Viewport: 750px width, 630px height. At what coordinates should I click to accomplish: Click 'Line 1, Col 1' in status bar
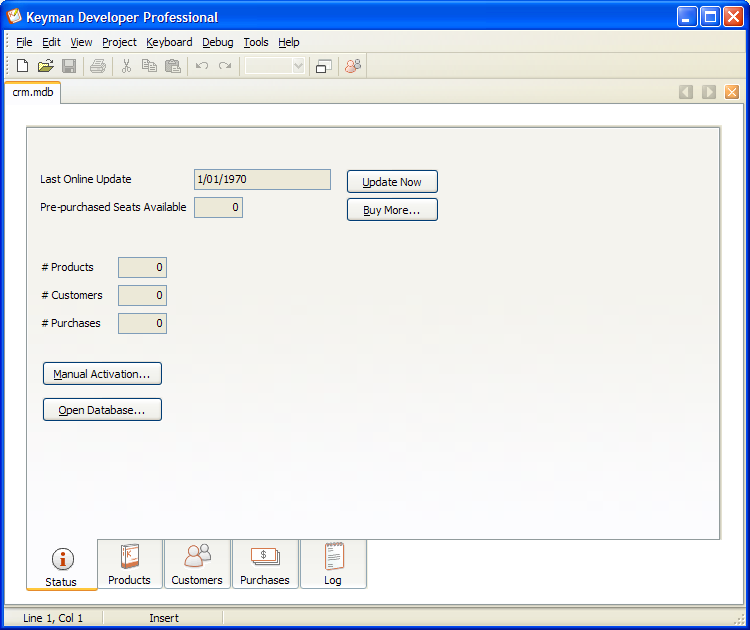[x=53, y=618]
